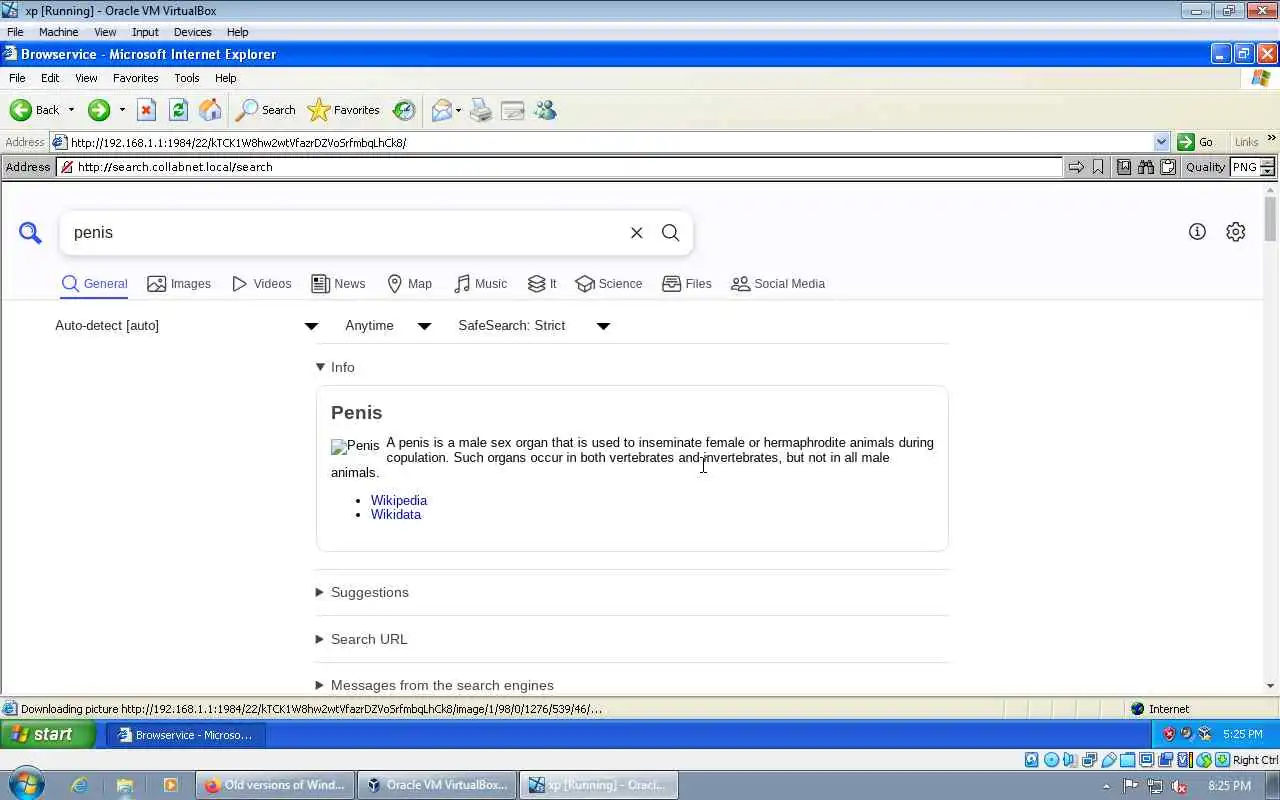Open the IE Search pane

[266, 110]
